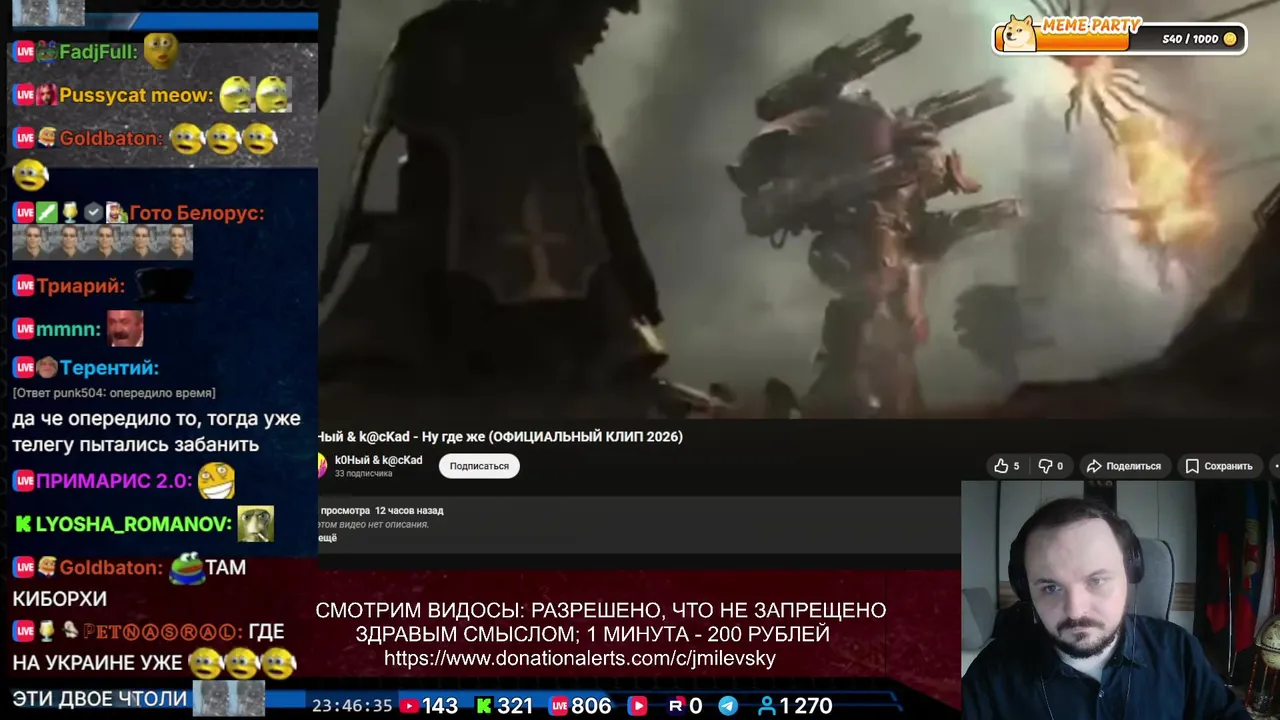Click the emoji in FadjFull message
This screenshot has height=720, width=1280.
pos(161,50)
